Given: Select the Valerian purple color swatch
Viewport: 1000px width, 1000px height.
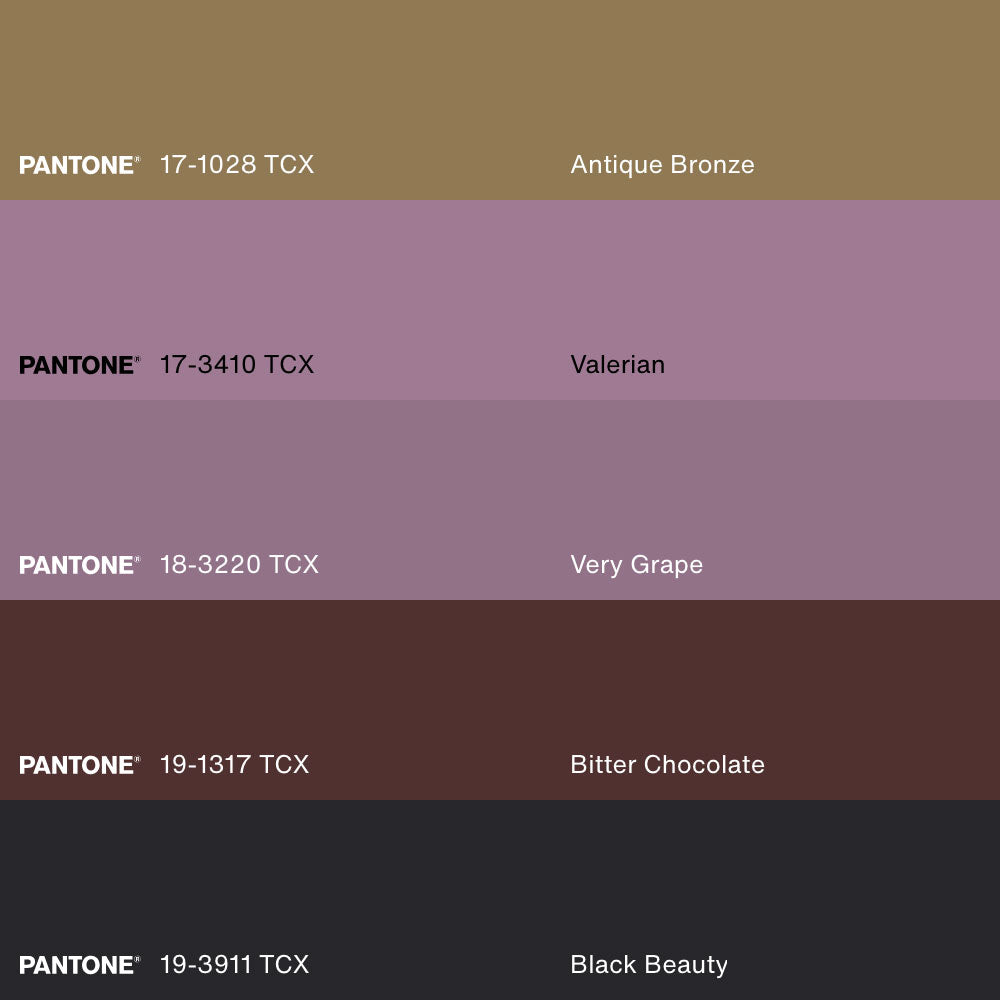Looking at the screenshot, I should coord(500,300).
